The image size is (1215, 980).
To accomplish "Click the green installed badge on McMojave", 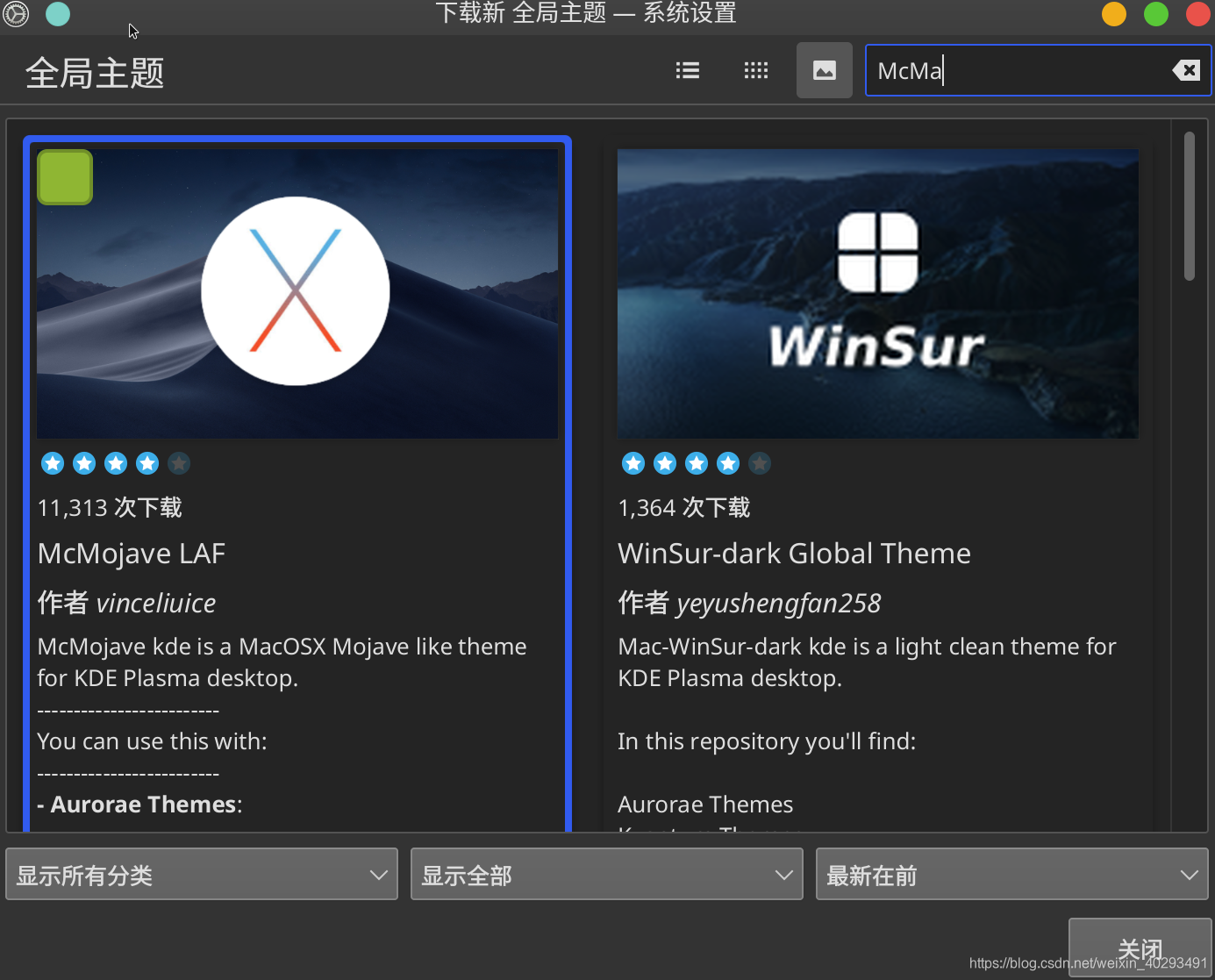I will [65, 177].
